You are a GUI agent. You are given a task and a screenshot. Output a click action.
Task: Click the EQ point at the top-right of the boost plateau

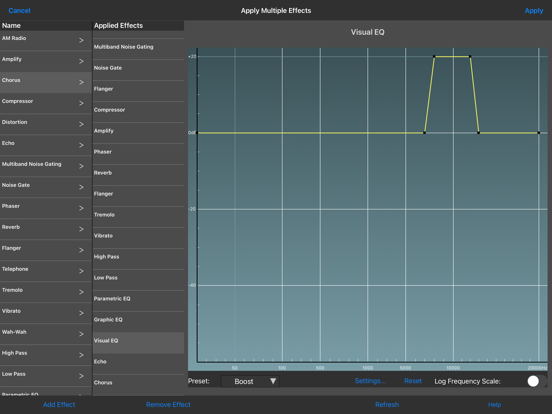(470, 56)
